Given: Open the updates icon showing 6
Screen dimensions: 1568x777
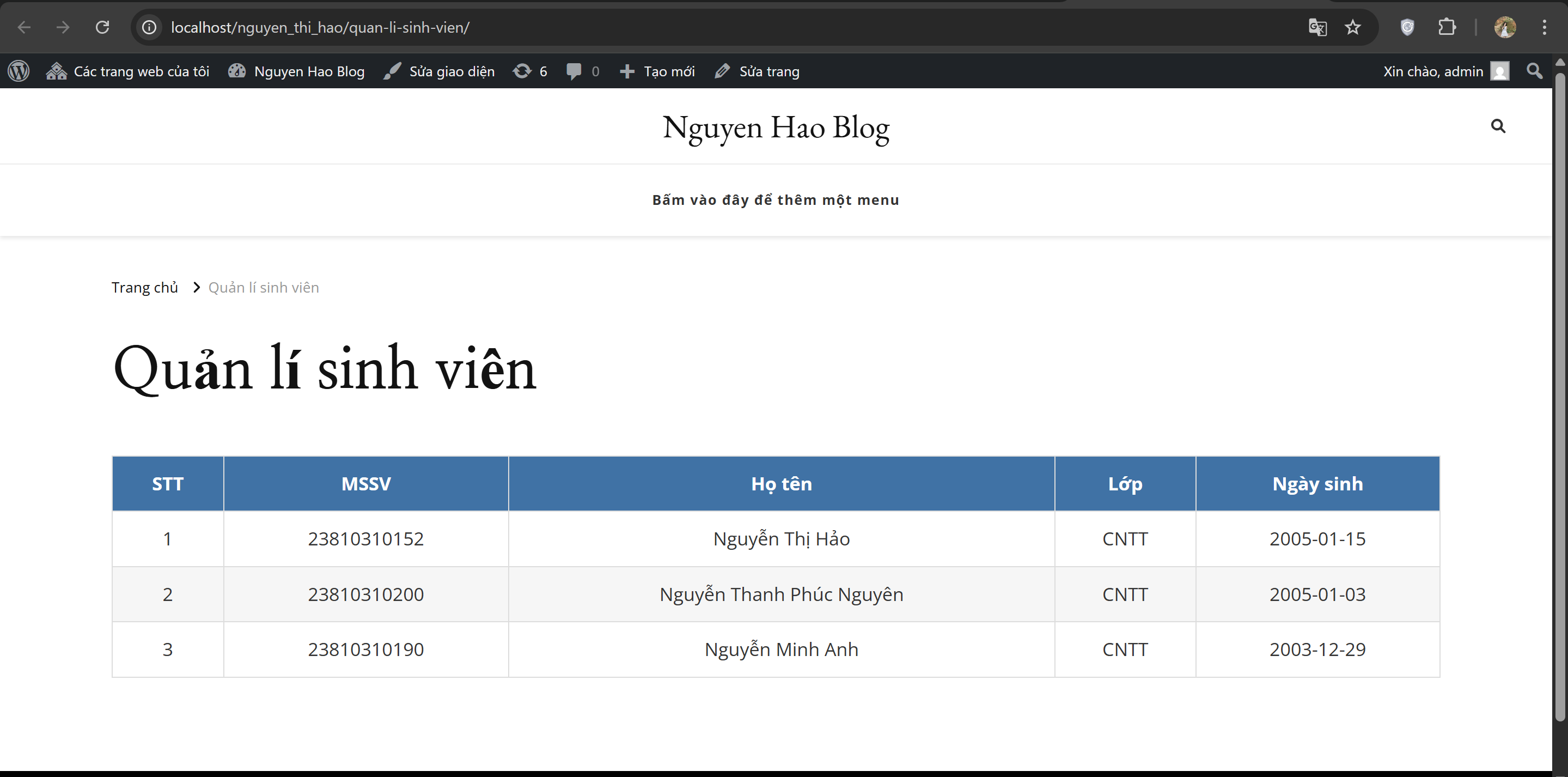Looking at the screenshot, I should tap(529, 71).
